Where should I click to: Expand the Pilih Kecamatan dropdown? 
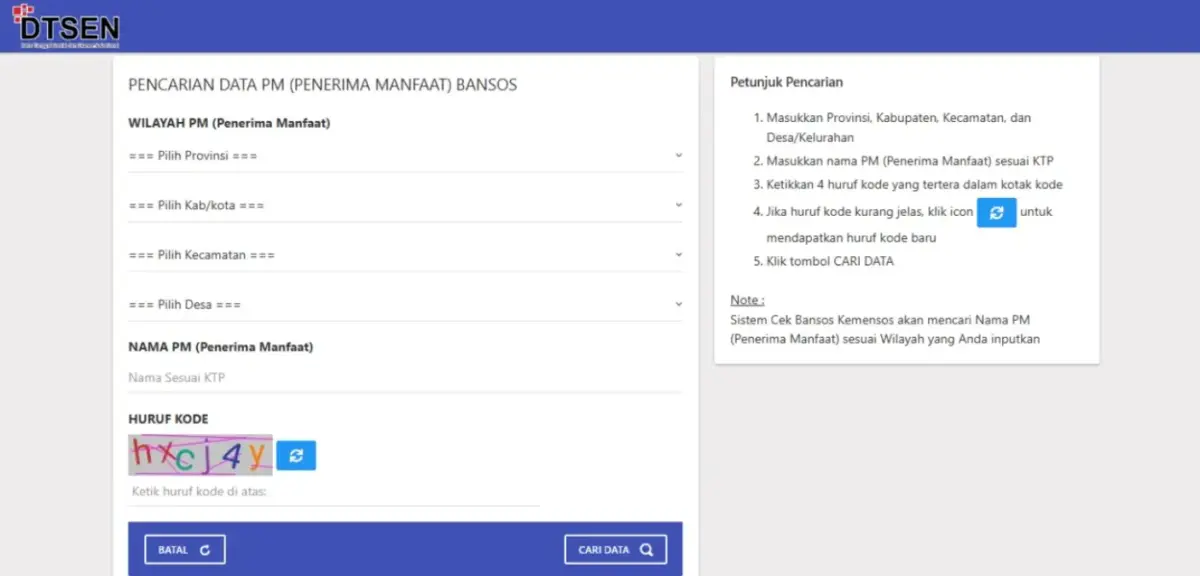pyautogui.click(x=400, y=254)
